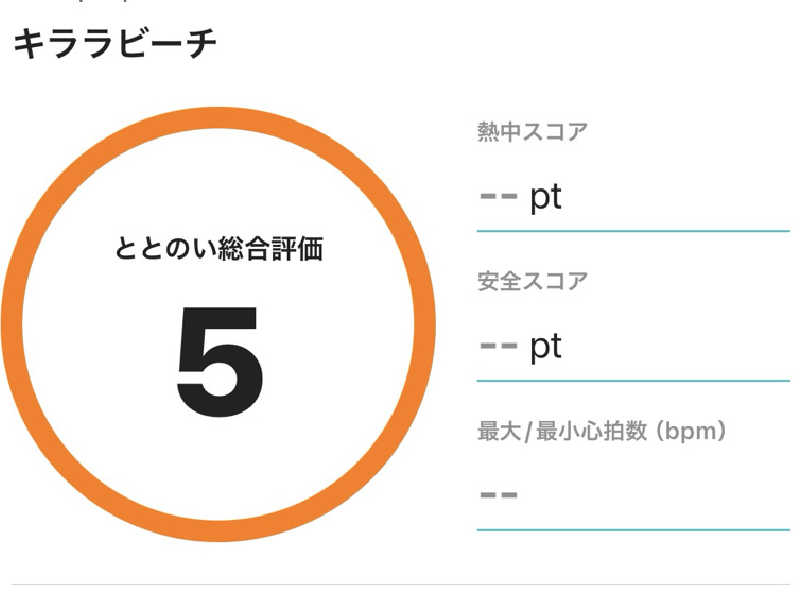Click the large number 5 score
The height and width of the screenshot is (600, 800).
(x=219, y=362)
